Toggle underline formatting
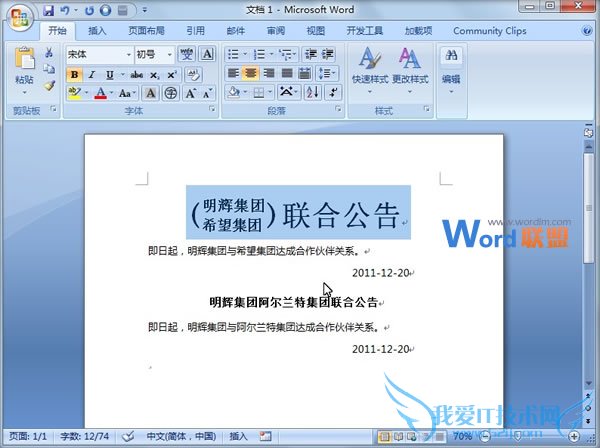 point(109,75)
